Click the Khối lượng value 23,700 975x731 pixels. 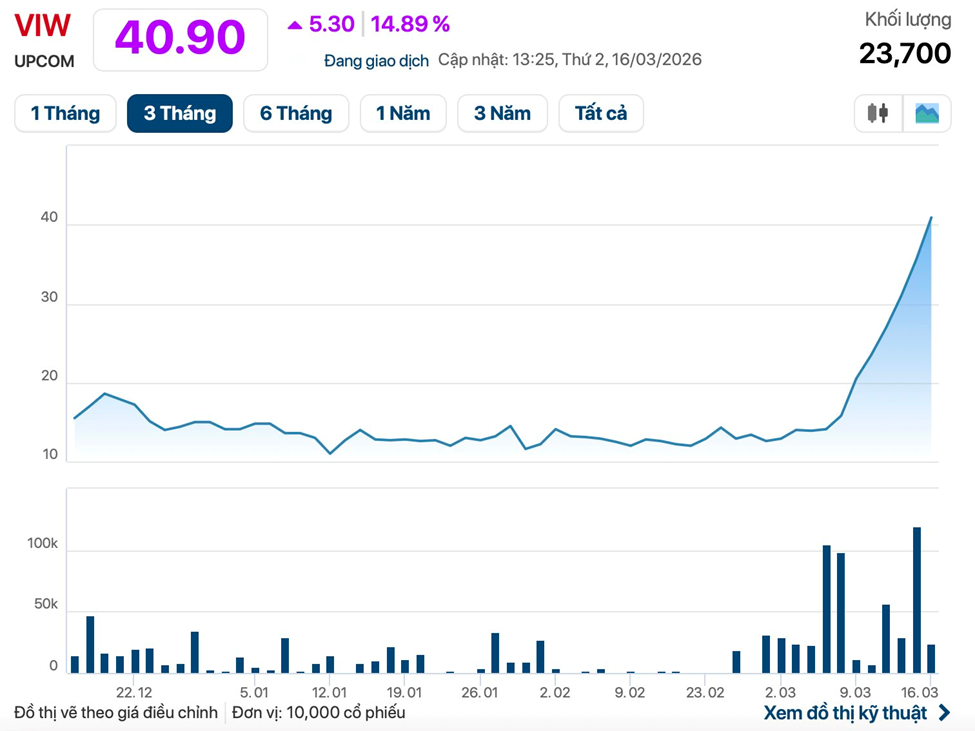(x=904, y=52)
